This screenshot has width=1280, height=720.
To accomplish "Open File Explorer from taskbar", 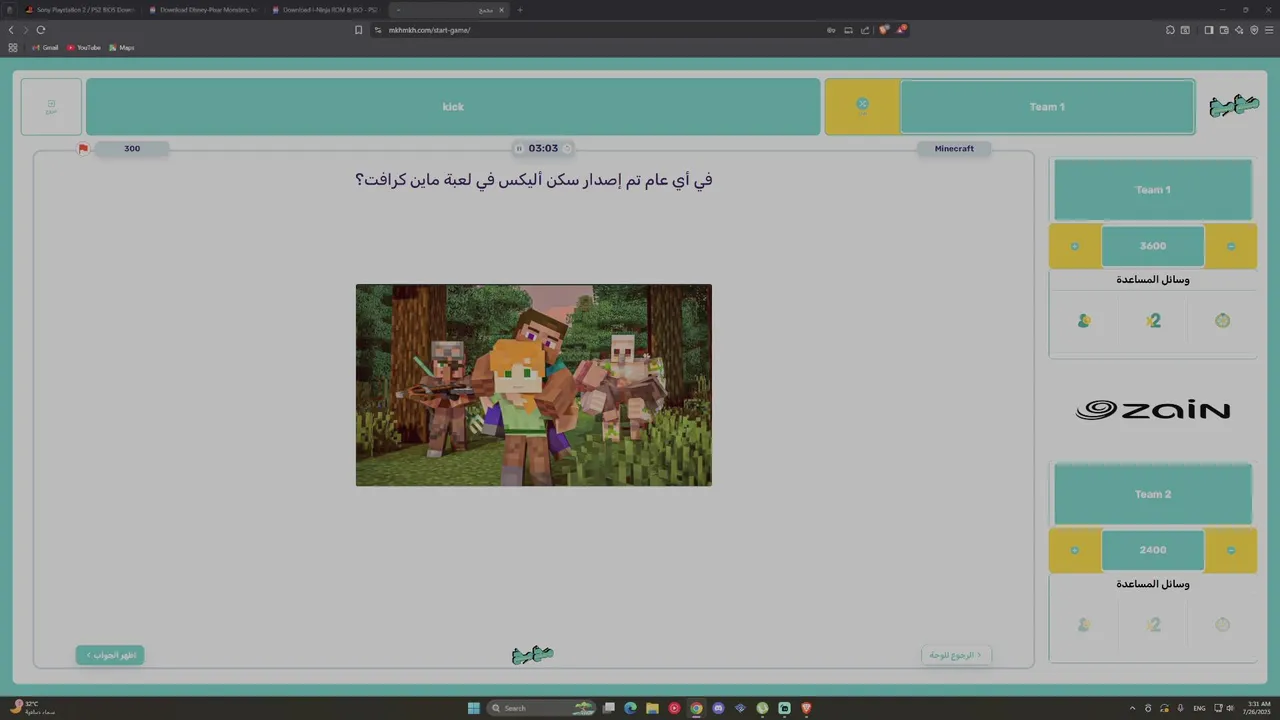I will [x=652, y=708].
